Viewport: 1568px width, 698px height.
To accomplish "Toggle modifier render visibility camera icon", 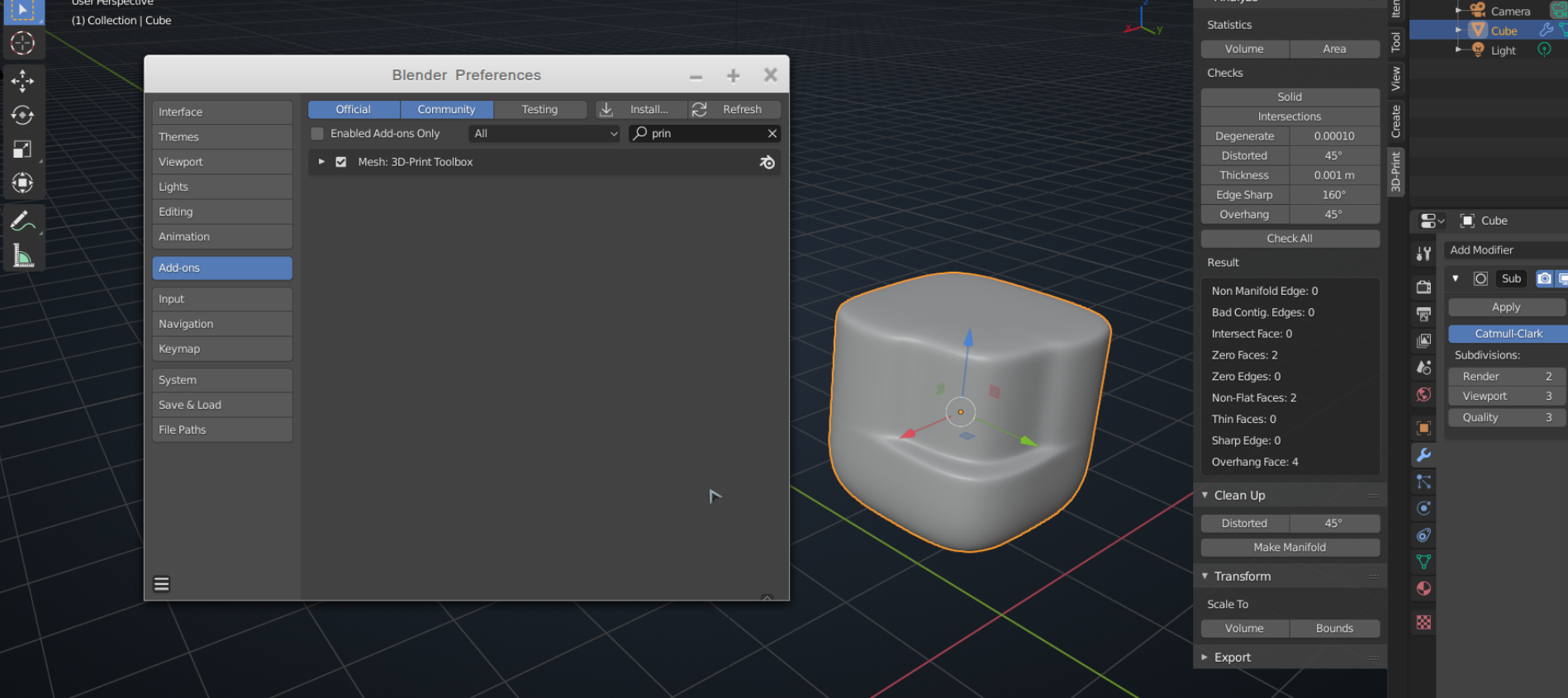I will (x=1544, y=278).
